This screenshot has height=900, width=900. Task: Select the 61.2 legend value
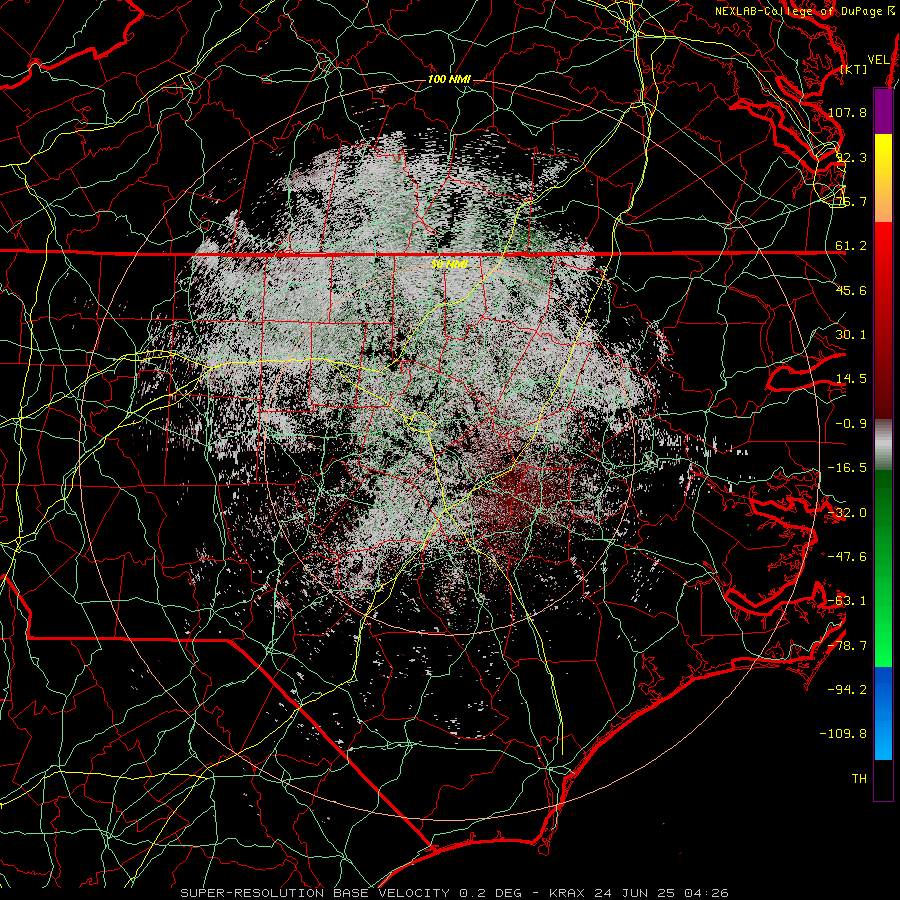tap(851, 246)
